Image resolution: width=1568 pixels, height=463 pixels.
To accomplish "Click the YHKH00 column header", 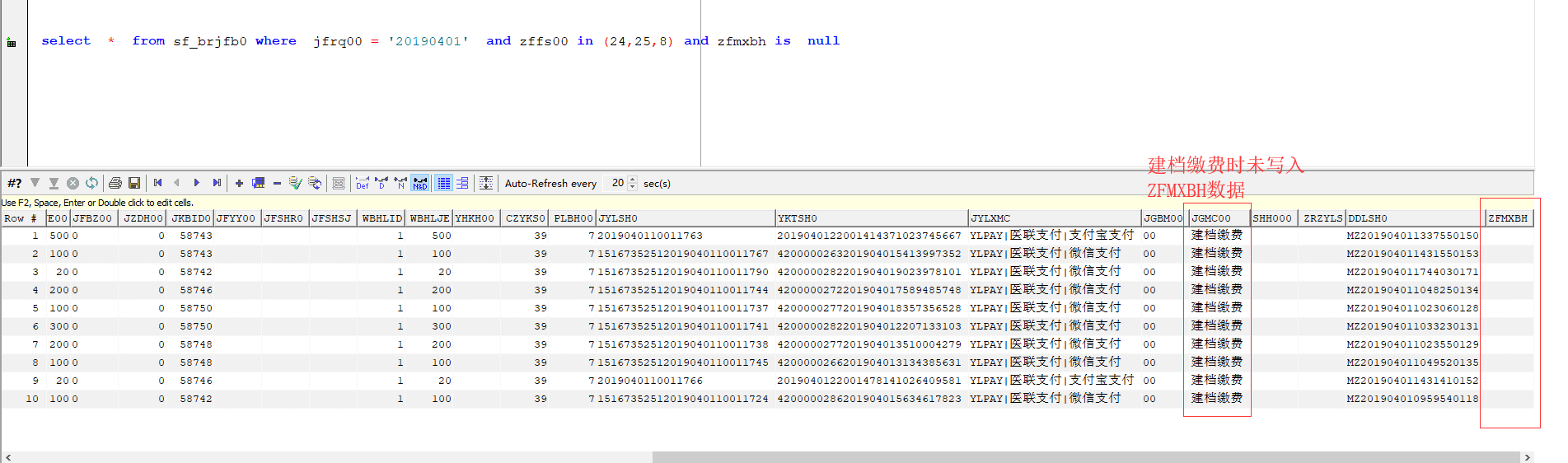I will pos(475,218).
